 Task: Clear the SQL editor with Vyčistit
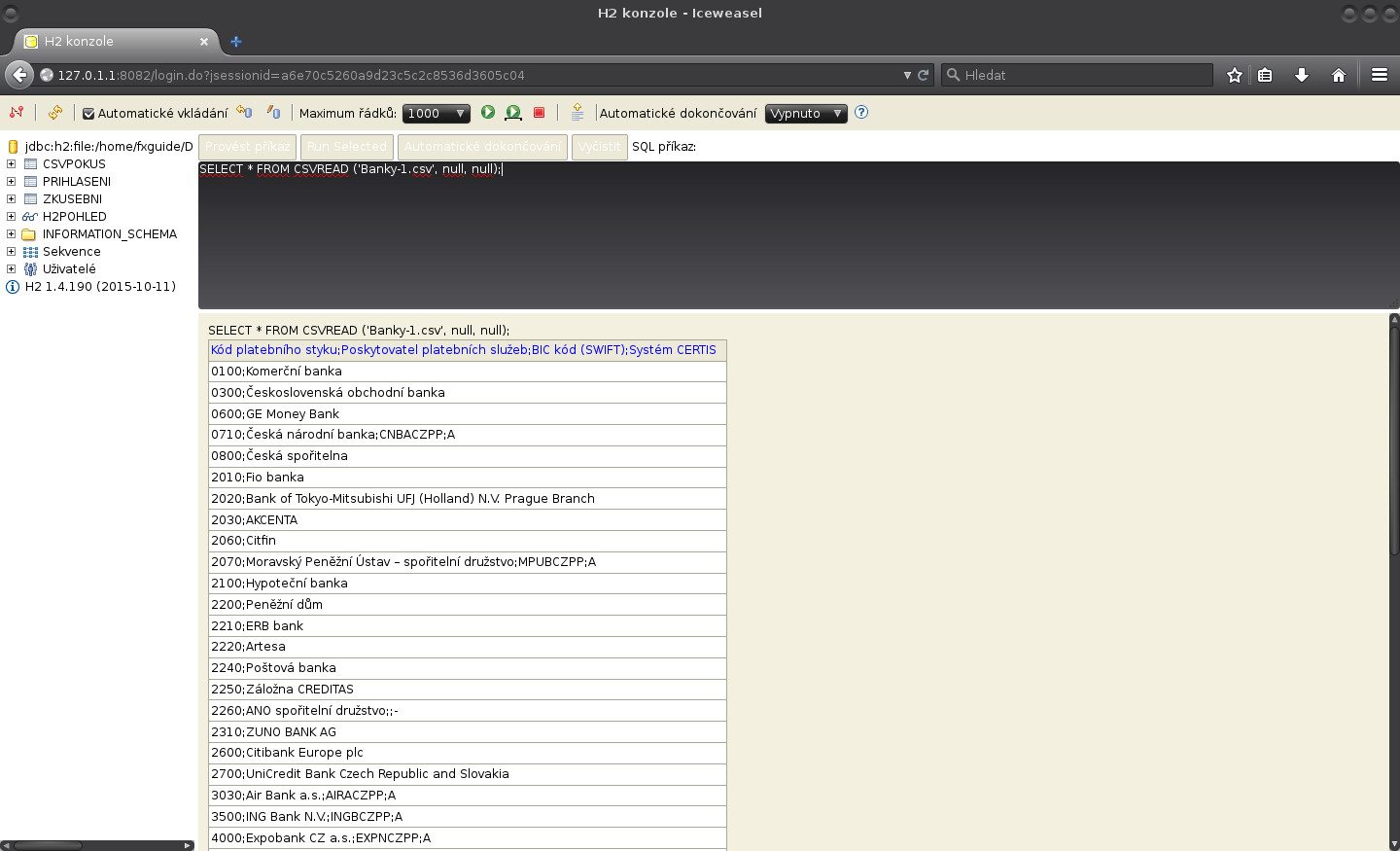(600, 146)
